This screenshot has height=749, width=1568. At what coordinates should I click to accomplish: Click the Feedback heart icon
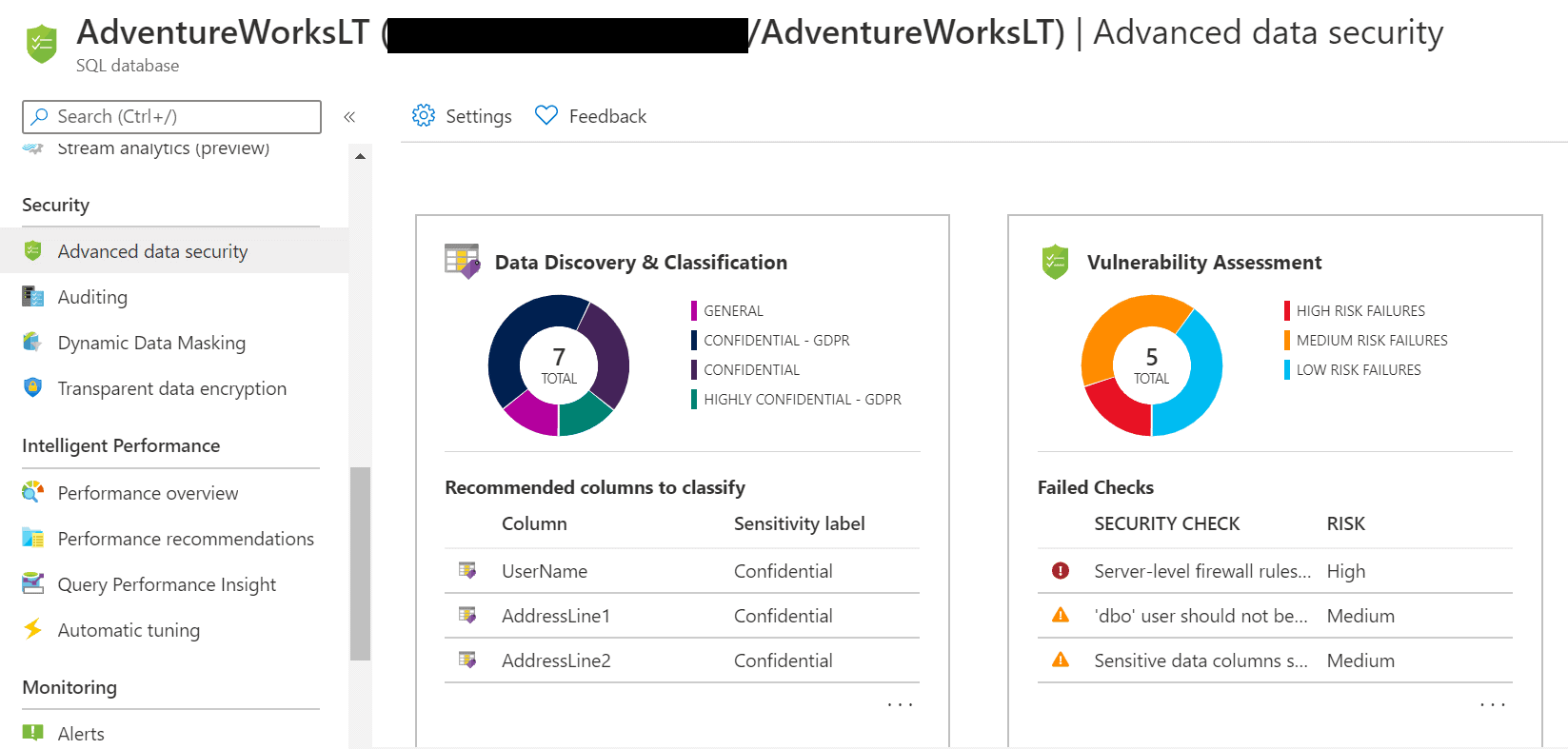[546, 115]
